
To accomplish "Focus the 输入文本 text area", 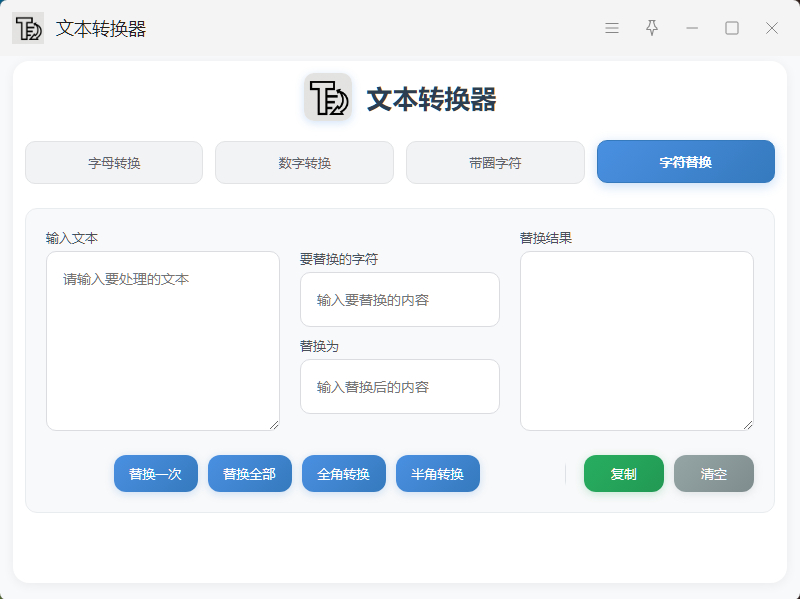I will click(163, 341).
